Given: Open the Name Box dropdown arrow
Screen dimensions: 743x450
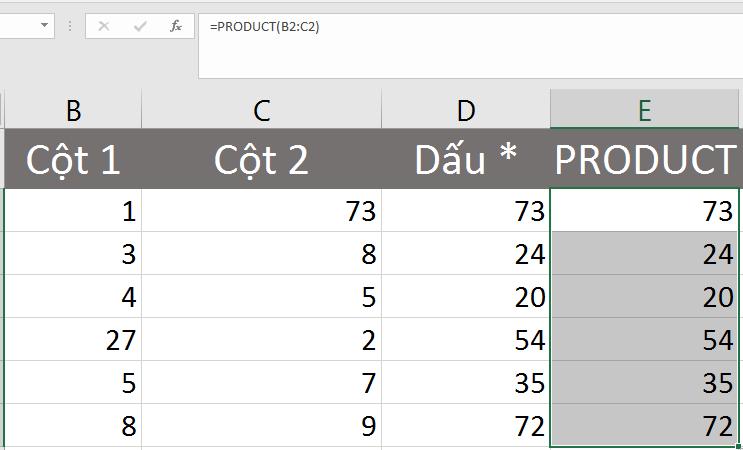Looking at the screenshot, I should point(45,27).
